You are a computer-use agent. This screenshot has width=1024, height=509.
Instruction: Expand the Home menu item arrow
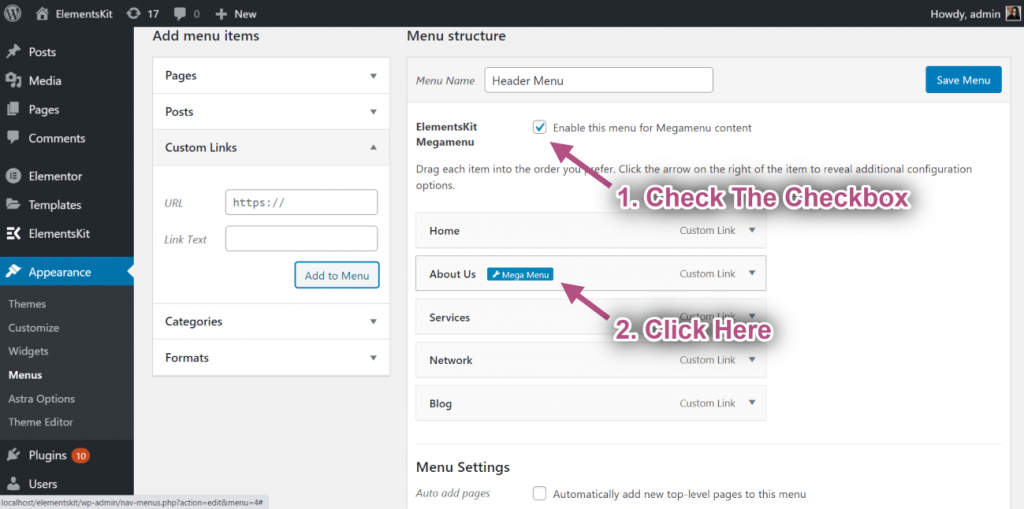pyautogui.click(x=751, y=231)
